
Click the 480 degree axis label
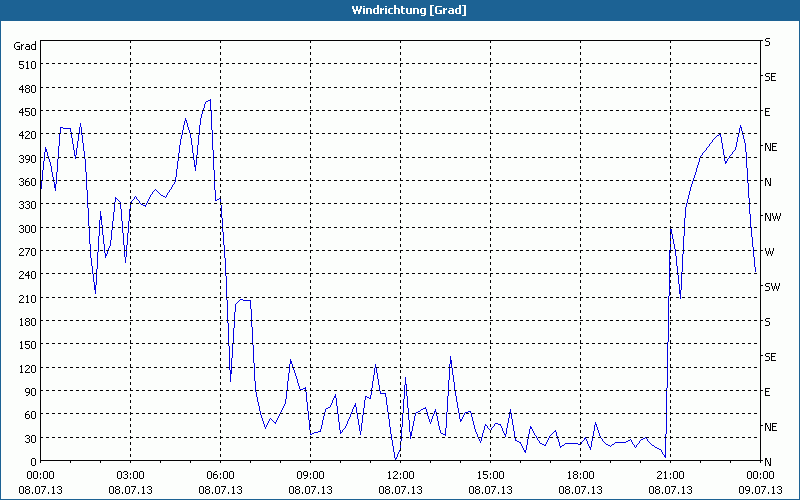click(x=28, y=89)
